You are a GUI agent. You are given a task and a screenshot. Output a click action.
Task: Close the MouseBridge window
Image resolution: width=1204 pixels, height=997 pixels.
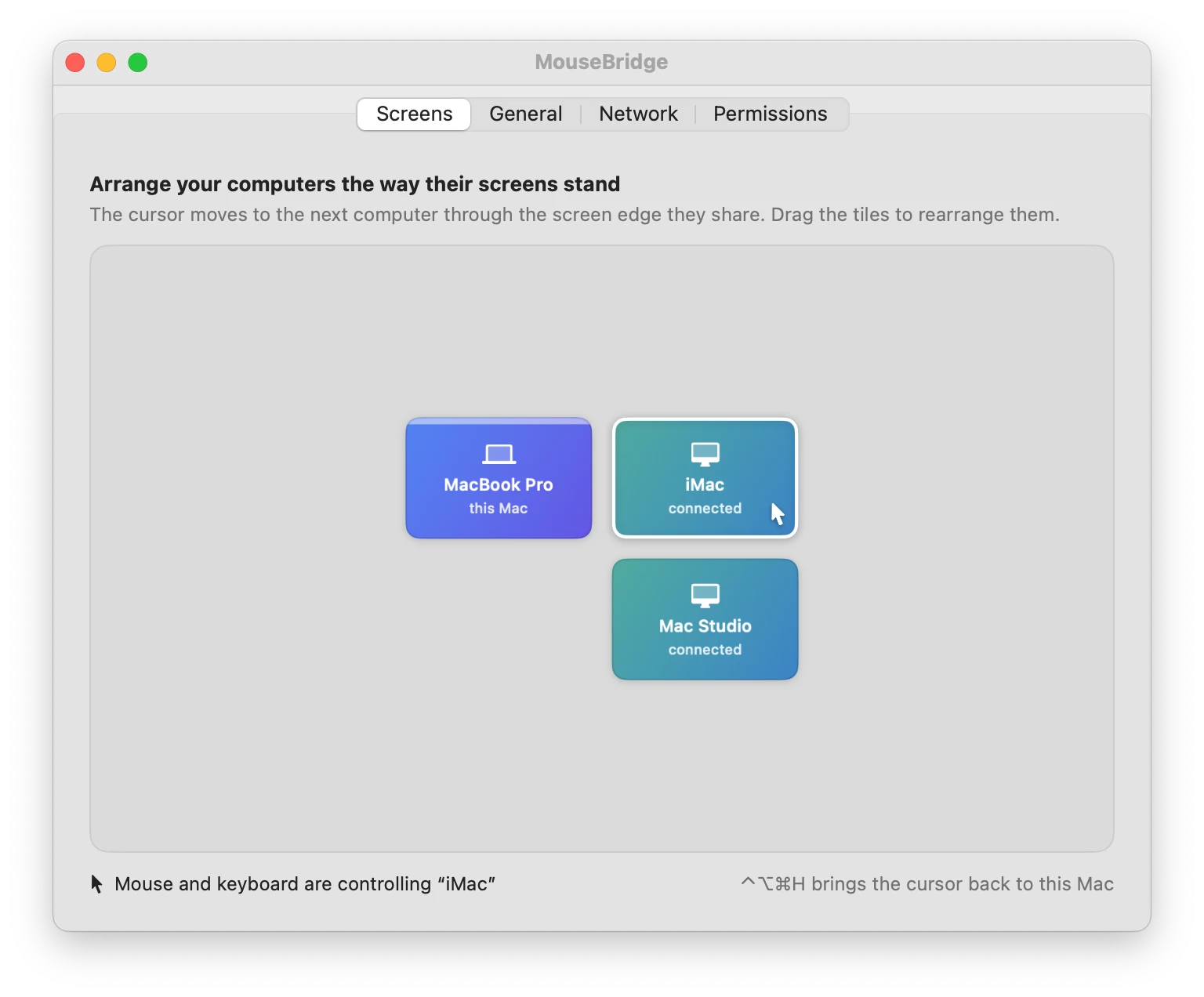click(x=75, y=62)
